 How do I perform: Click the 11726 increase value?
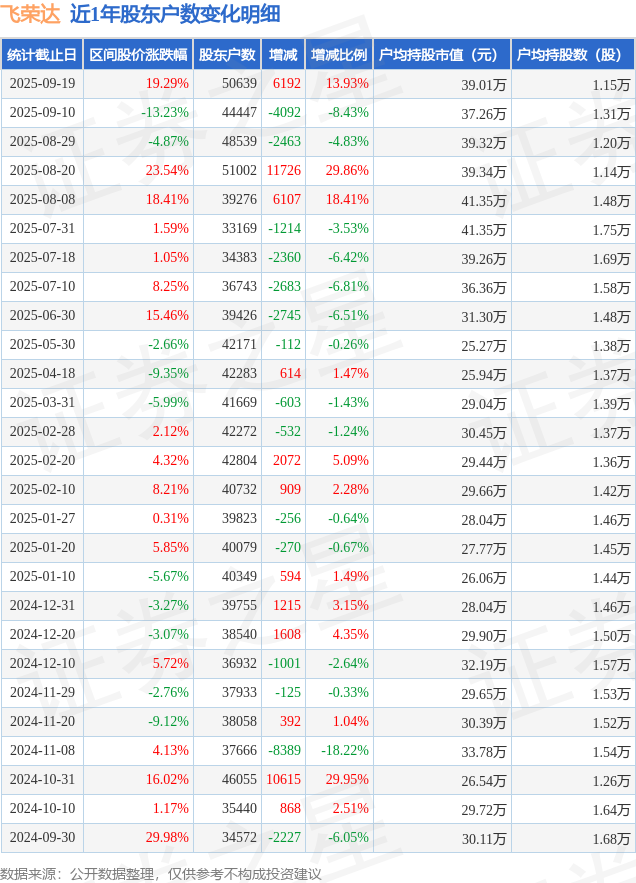coord(283,171)
